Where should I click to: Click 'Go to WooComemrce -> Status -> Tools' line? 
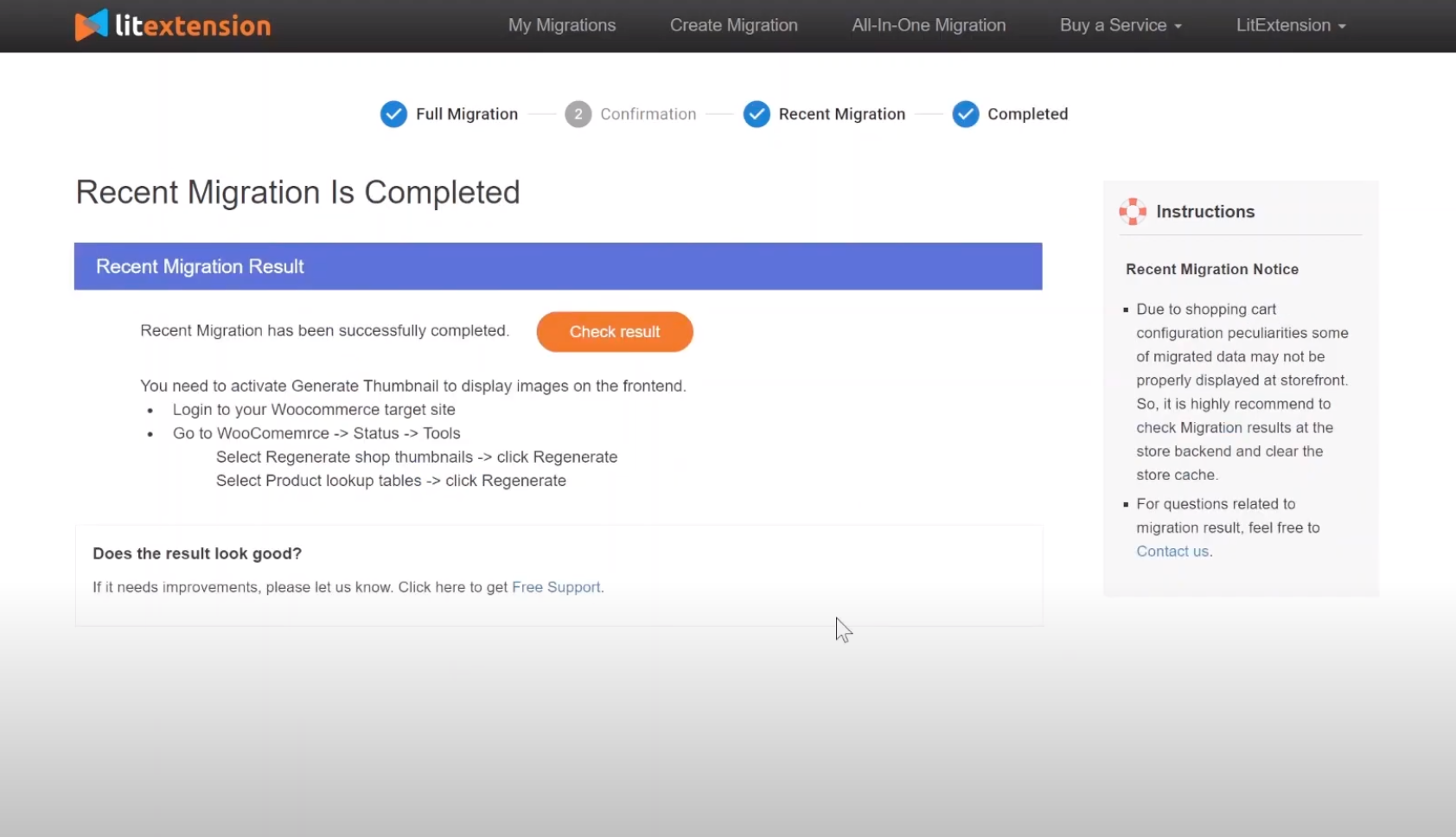pos(316,433)
